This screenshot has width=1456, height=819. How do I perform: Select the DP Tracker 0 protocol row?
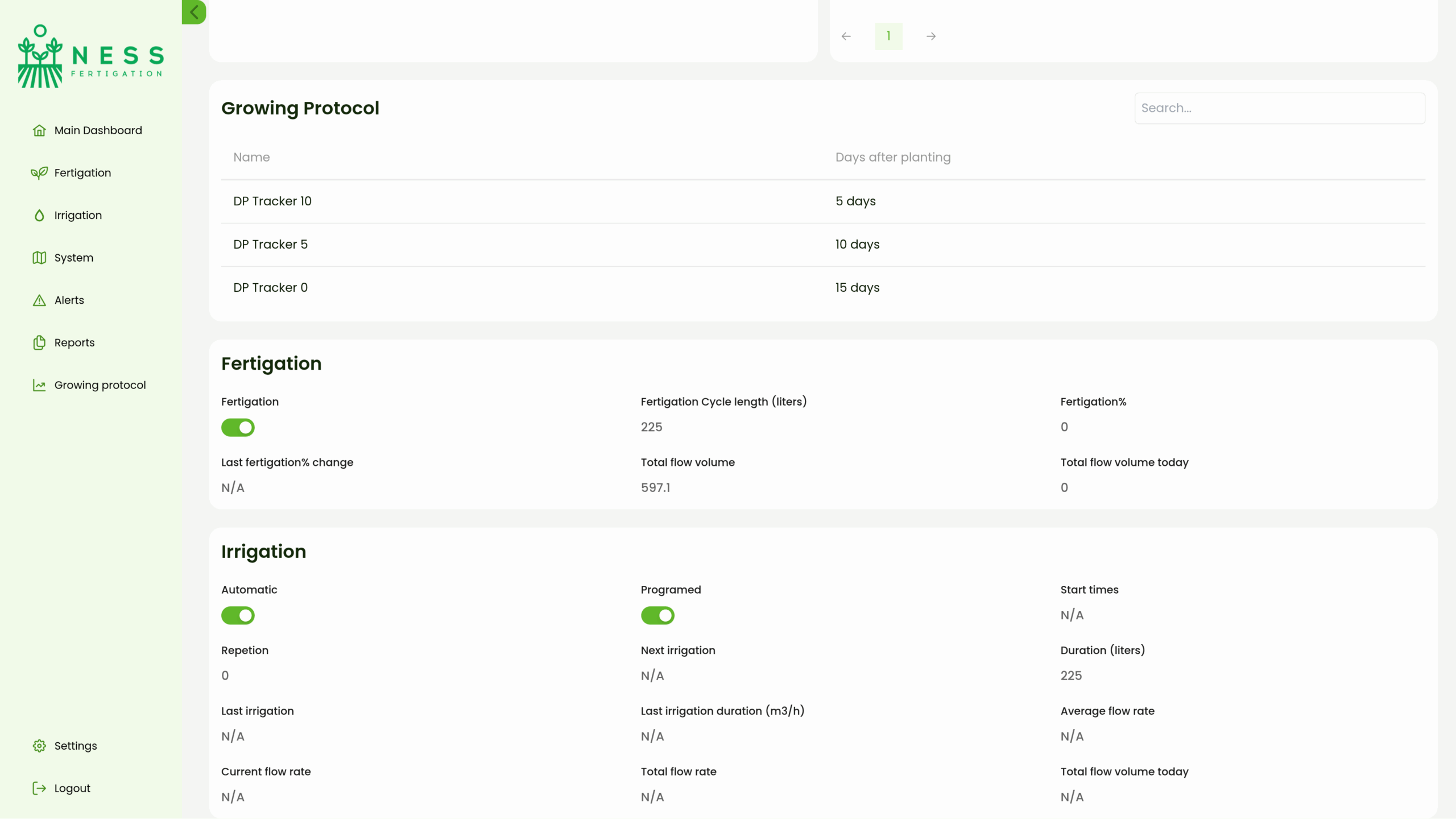(x=271, y=288)
